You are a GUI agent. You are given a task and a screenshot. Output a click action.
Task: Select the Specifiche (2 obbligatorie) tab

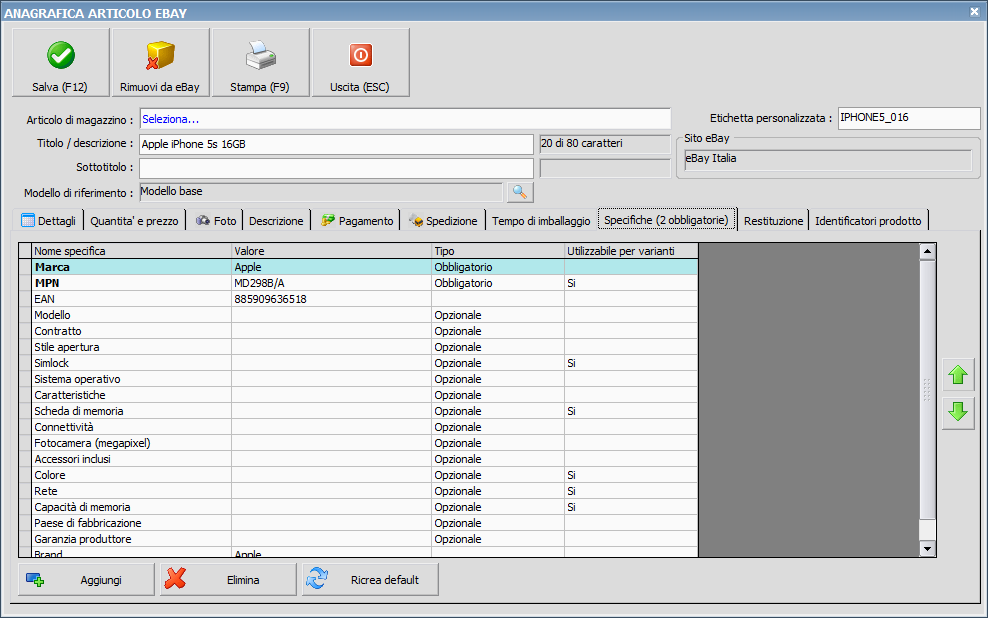coord(667,219)
